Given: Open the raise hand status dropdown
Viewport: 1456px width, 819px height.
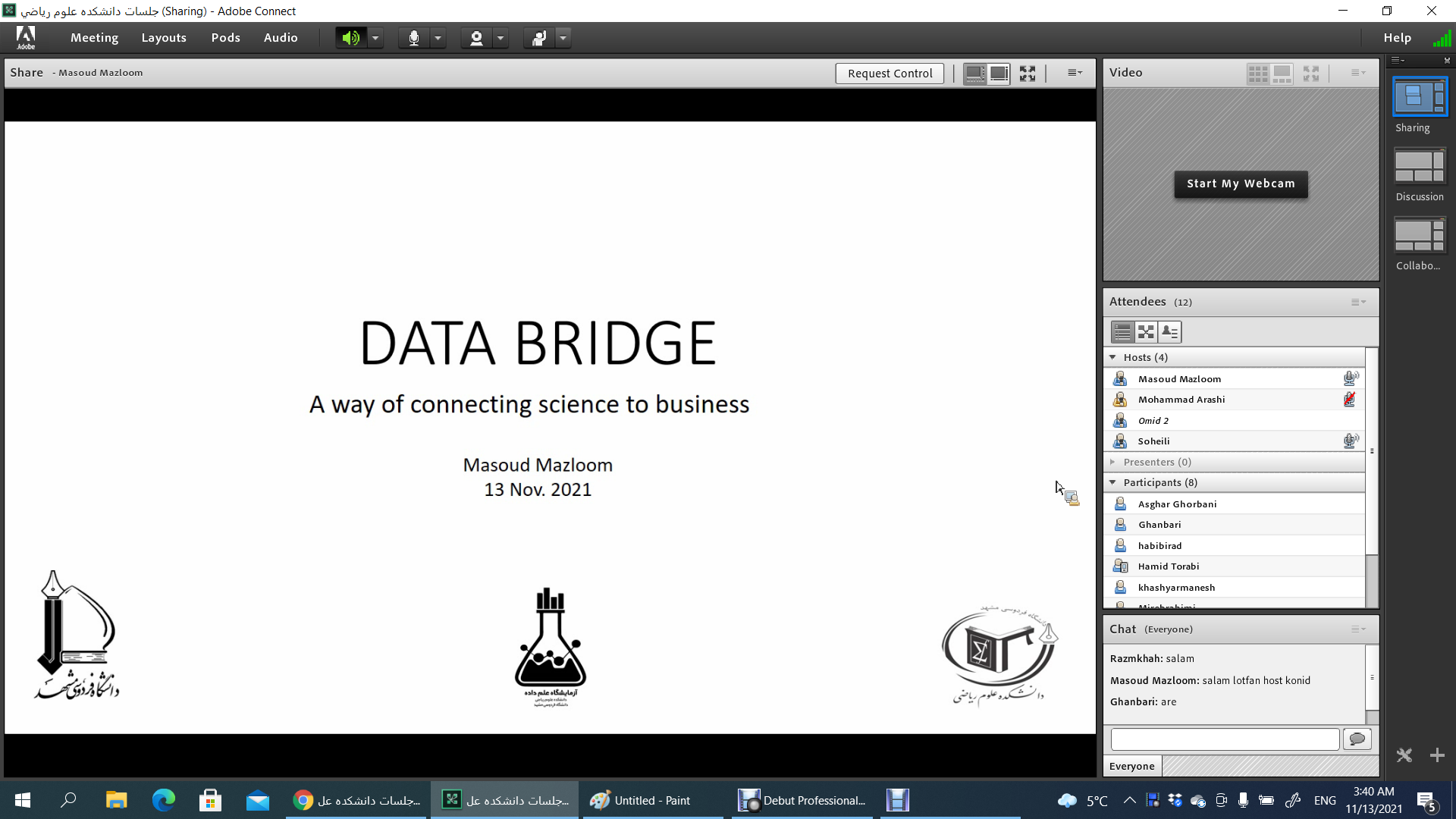Looking at the screenshot, I should pos(563,38).
